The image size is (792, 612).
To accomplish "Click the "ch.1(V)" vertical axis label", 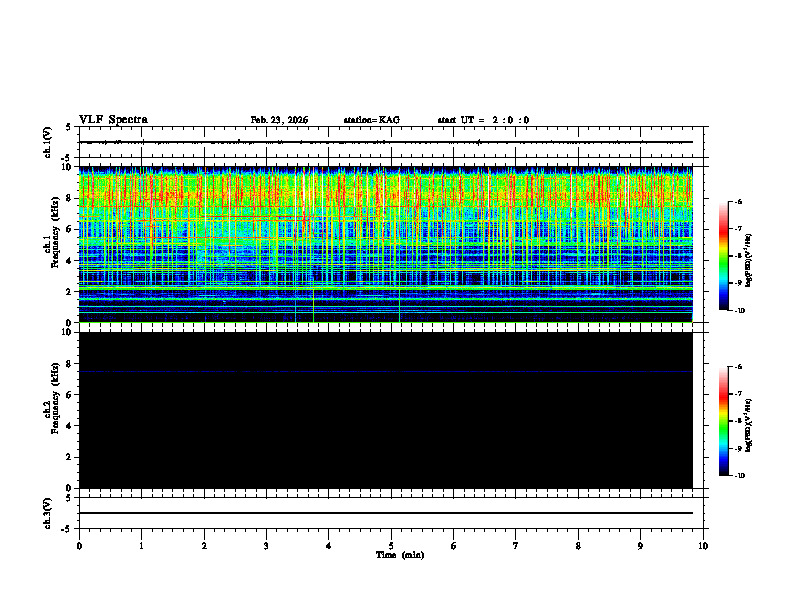I will tap(48, 142).
